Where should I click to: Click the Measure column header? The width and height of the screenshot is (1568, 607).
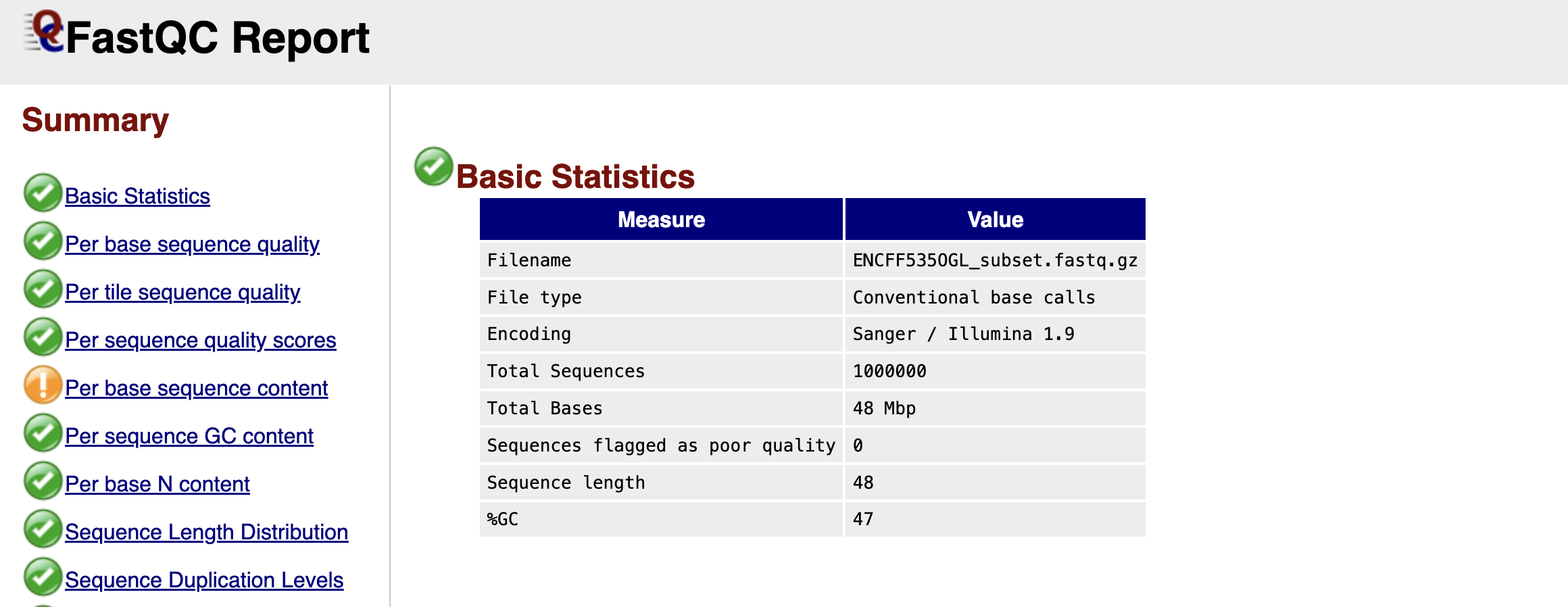[661, 219]
